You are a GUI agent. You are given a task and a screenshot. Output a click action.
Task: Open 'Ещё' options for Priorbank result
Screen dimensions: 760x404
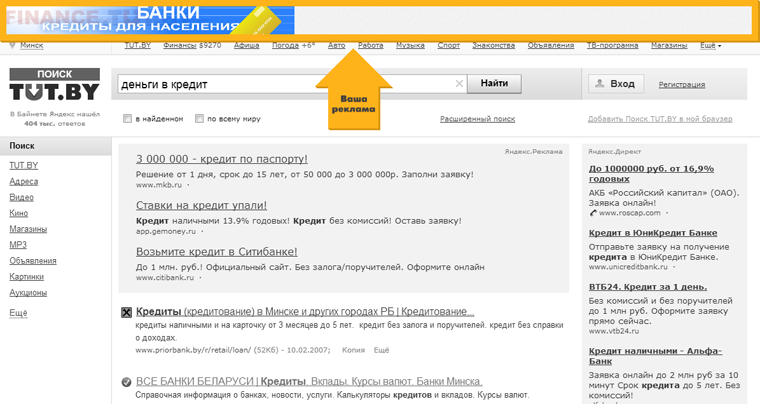(381, 350)
